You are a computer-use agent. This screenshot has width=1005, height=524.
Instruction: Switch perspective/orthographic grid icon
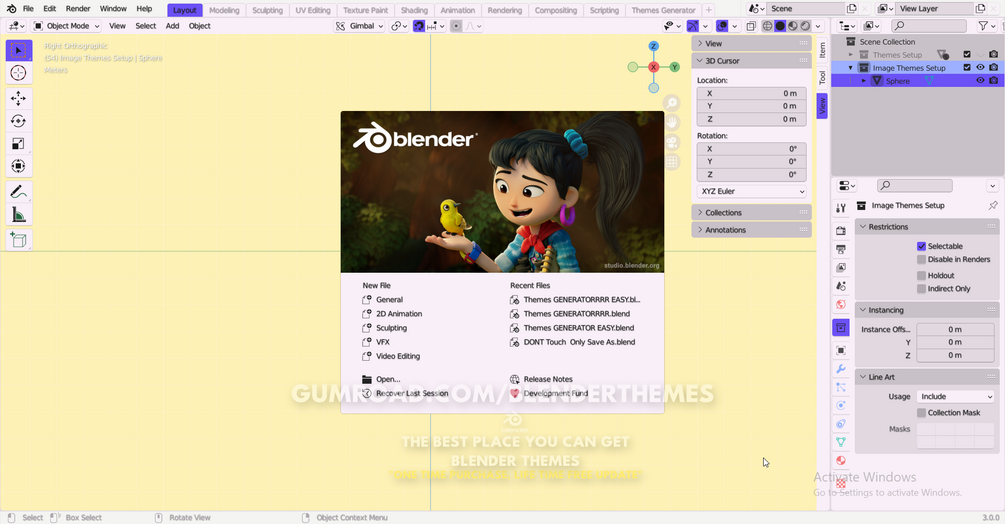click(x=672, y=161)
